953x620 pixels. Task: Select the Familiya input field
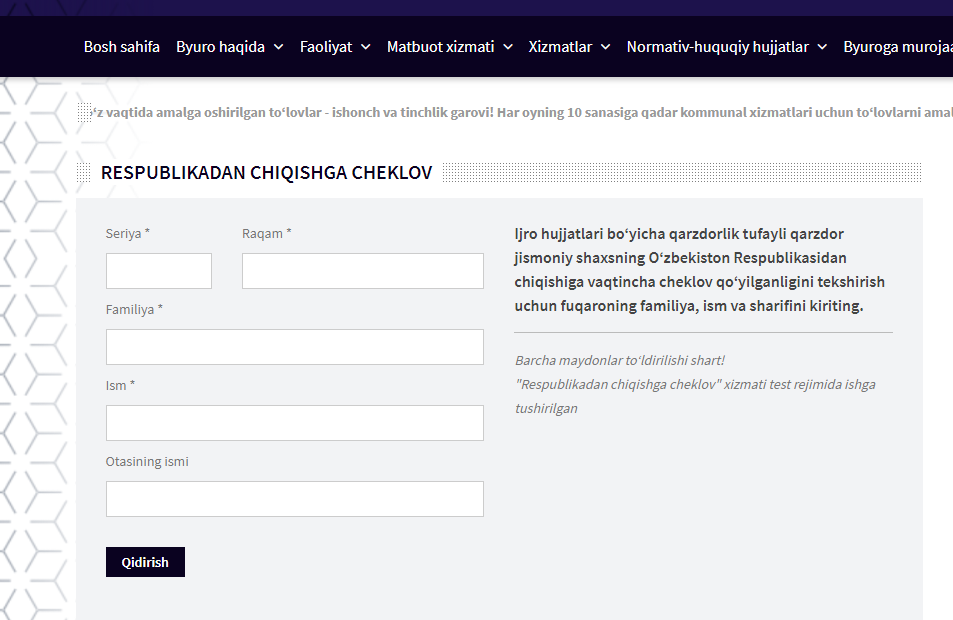coord(294,347)
